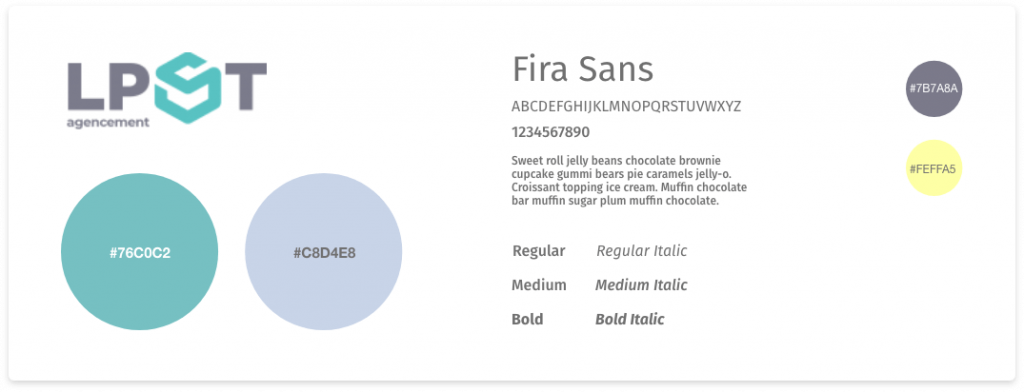Viewport: 1024px width, 392px height.
Task: Click the 1234567890 numerals sample
Action: click(551, 133)
